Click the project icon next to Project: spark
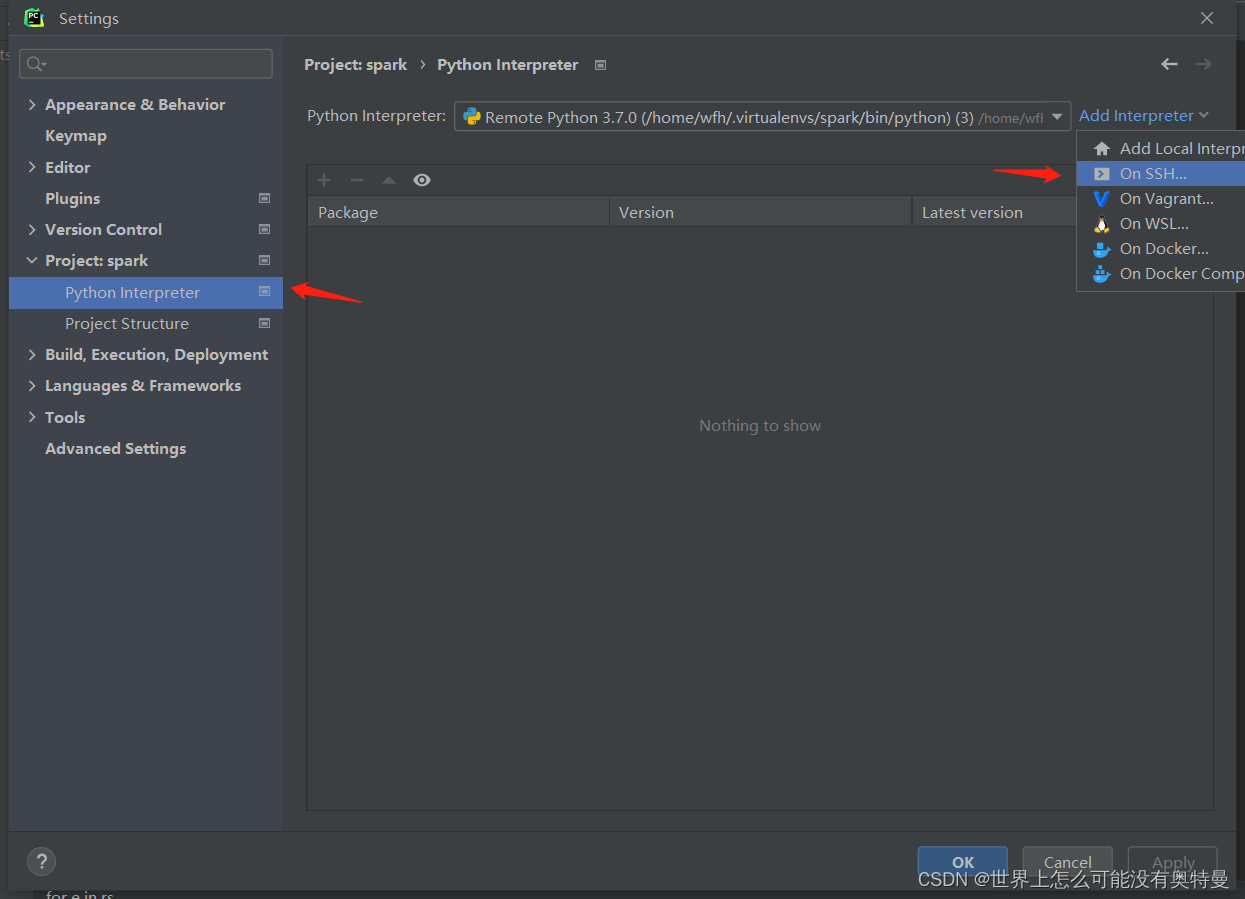The image size is (1245, 899). 264,260
